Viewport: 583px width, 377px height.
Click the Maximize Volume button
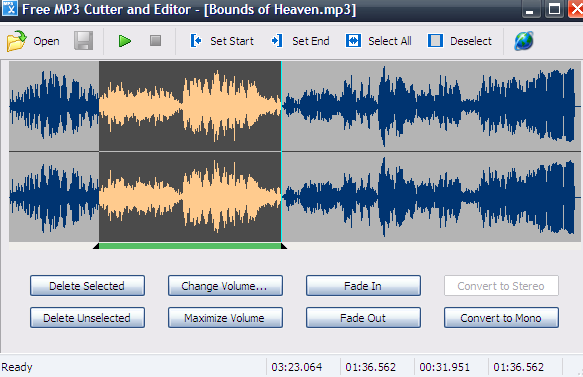click(x=225, y=318)
